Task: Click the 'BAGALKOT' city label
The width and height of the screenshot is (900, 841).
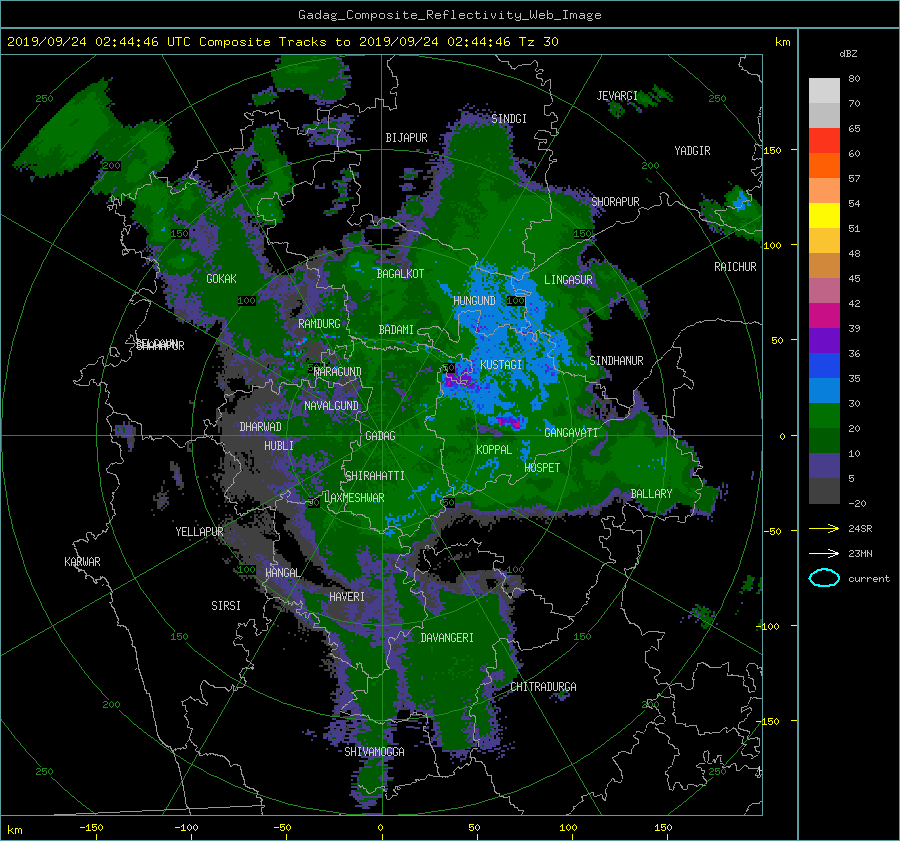Action: (400, 274)
